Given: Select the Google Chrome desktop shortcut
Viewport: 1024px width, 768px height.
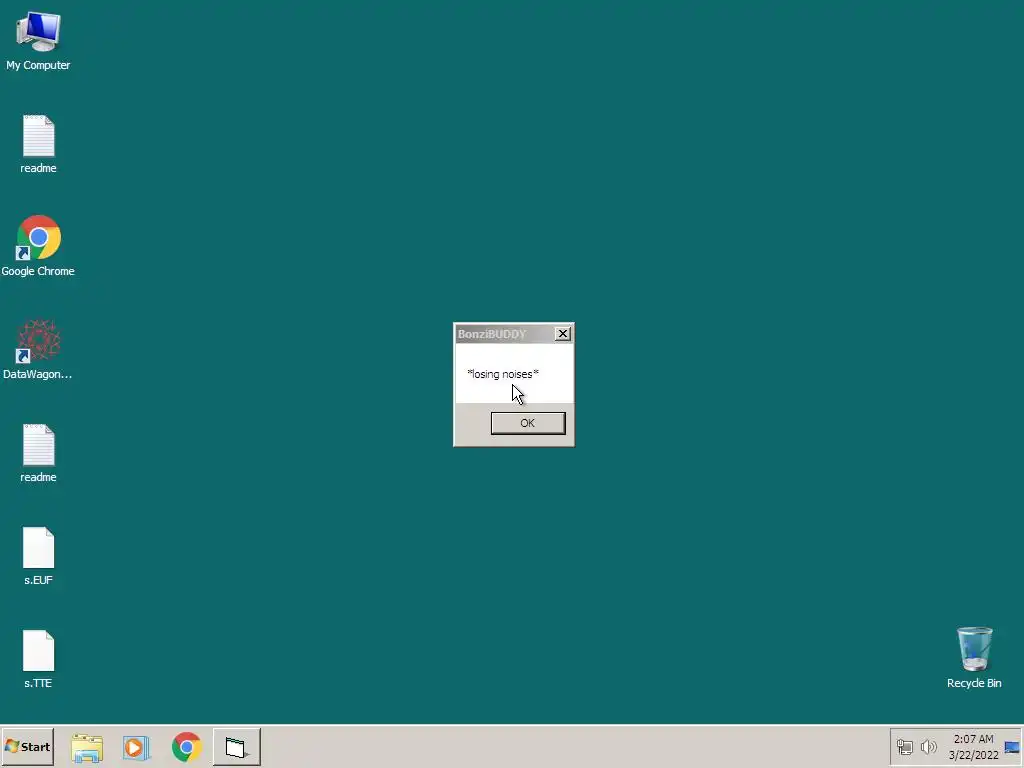Looking at the screenshot, I should [38, 246].
